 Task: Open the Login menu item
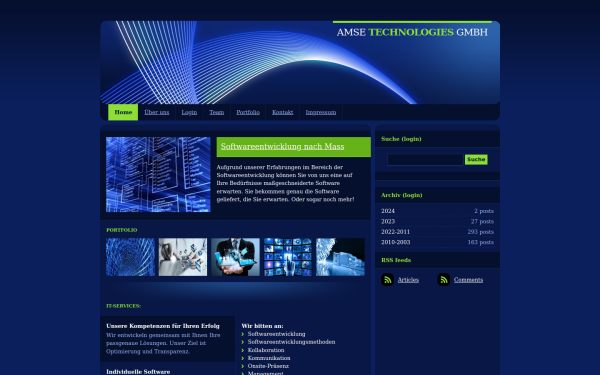pyautogui.click(x=189, y=112)
